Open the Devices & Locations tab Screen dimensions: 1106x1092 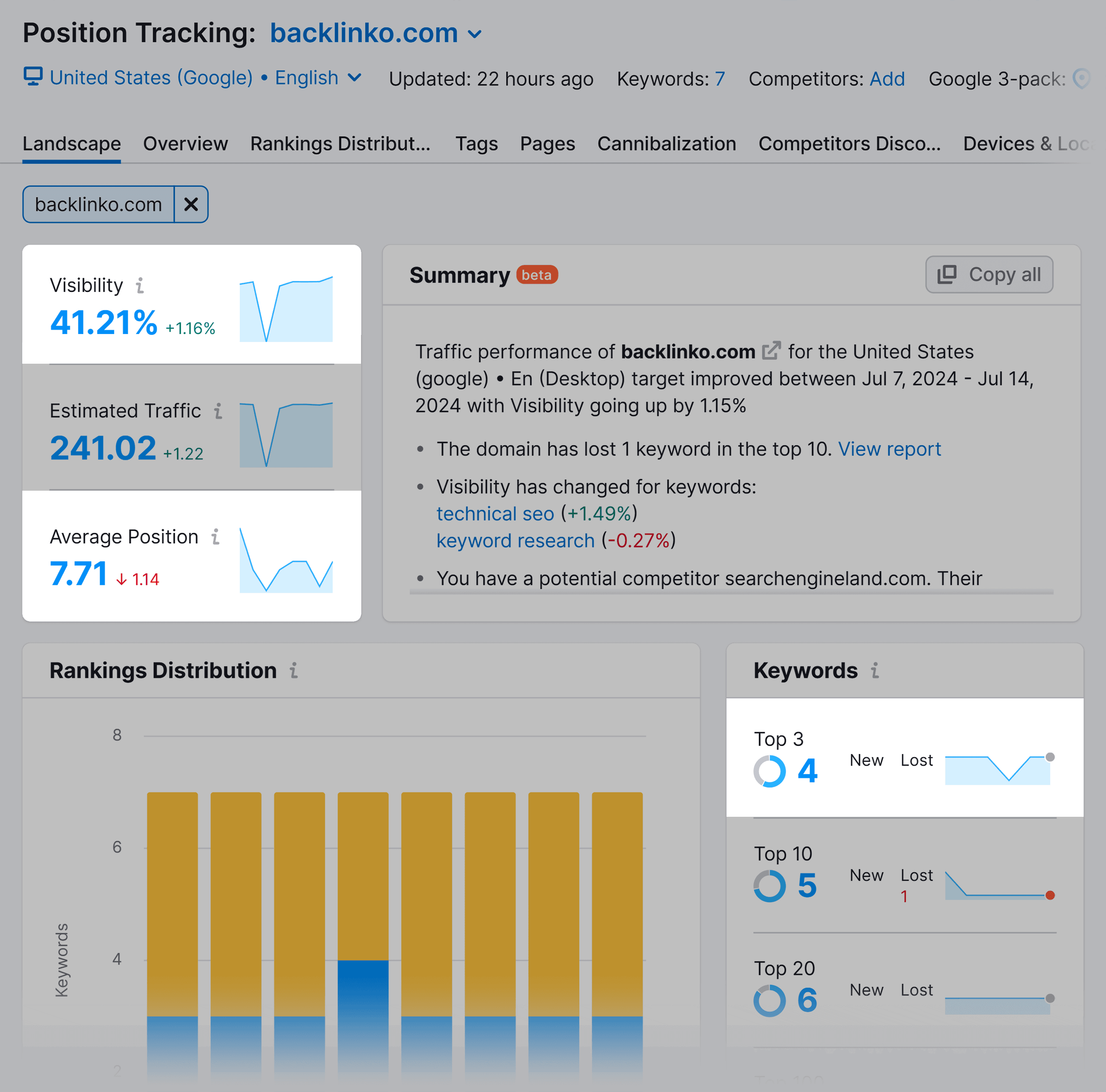1028,143
